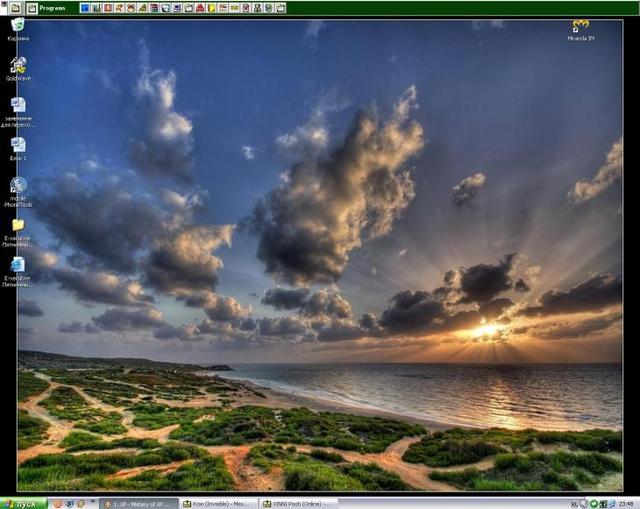Open the Miranda IM desktop shortcut
Image resolution: width=640 pixels, height=509 pixels.
[x=580, y=27]
